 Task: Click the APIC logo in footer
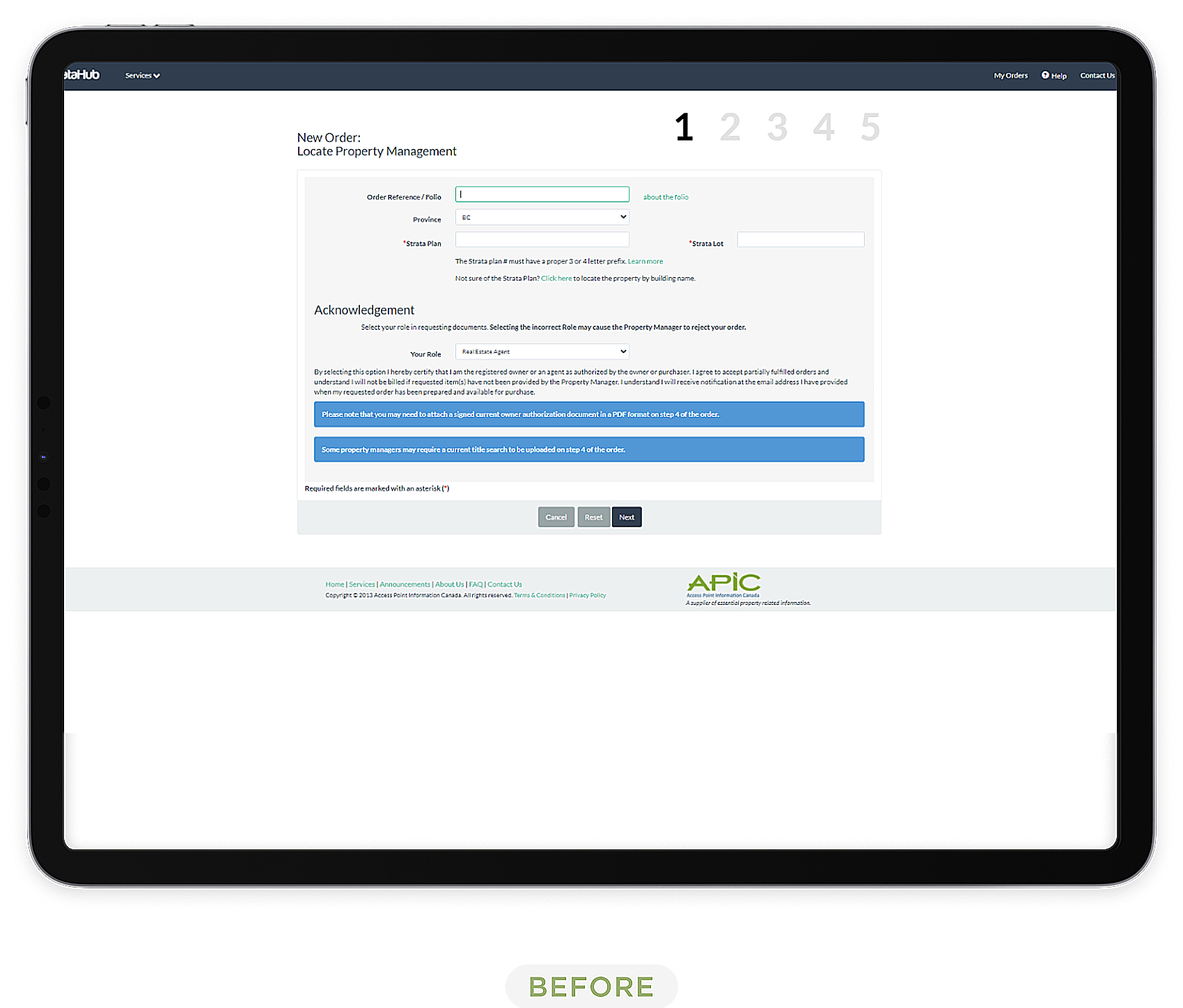pos(723,584)
